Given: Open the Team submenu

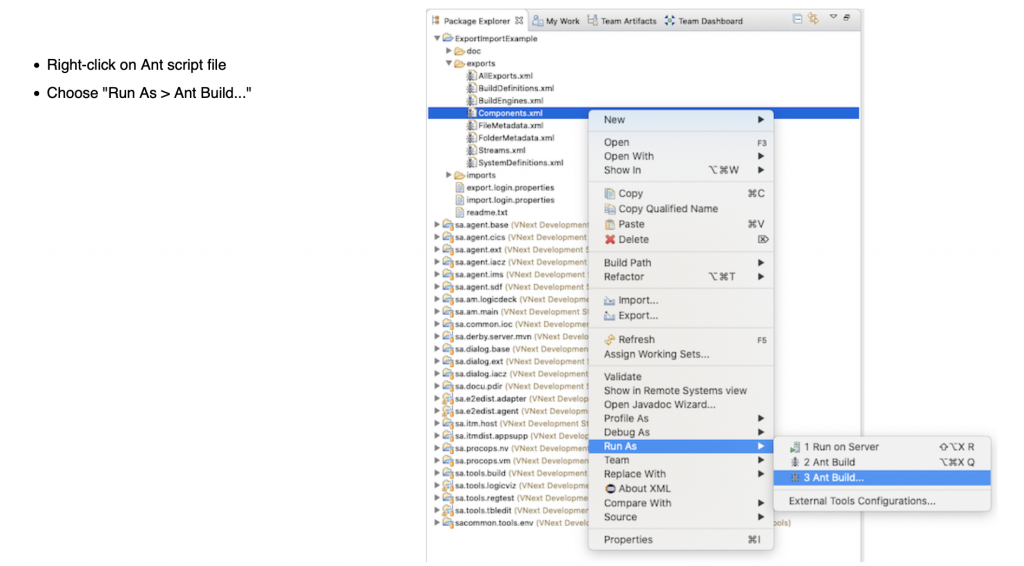Looking at the screenshot, I should pyautogui.click(x=680, y=460).
